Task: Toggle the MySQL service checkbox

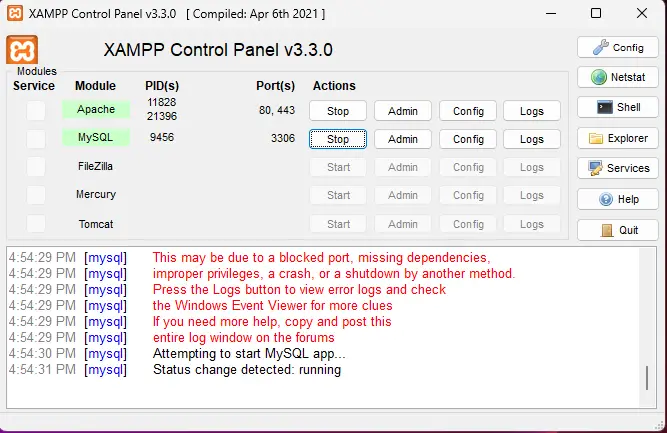Action: click(36, 139)
